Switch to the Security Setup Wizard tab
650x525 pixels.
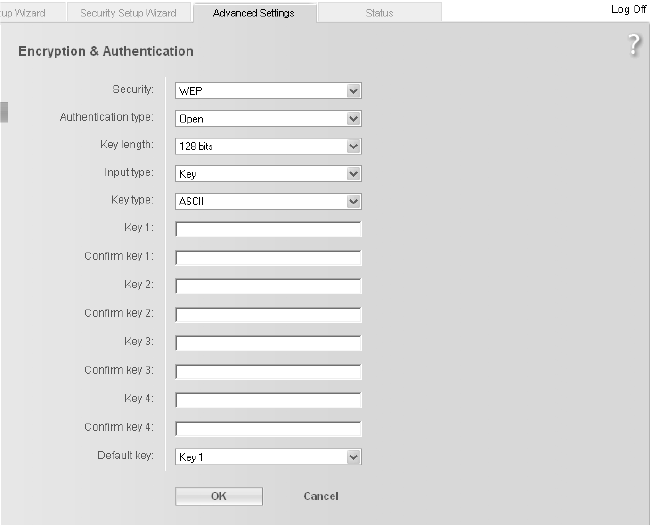point(128,13)
